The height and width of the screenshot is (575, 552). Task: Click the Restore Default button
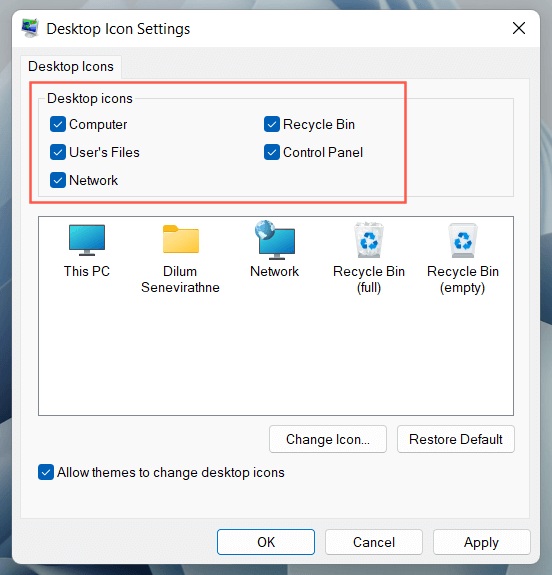[x=456, y=439]
